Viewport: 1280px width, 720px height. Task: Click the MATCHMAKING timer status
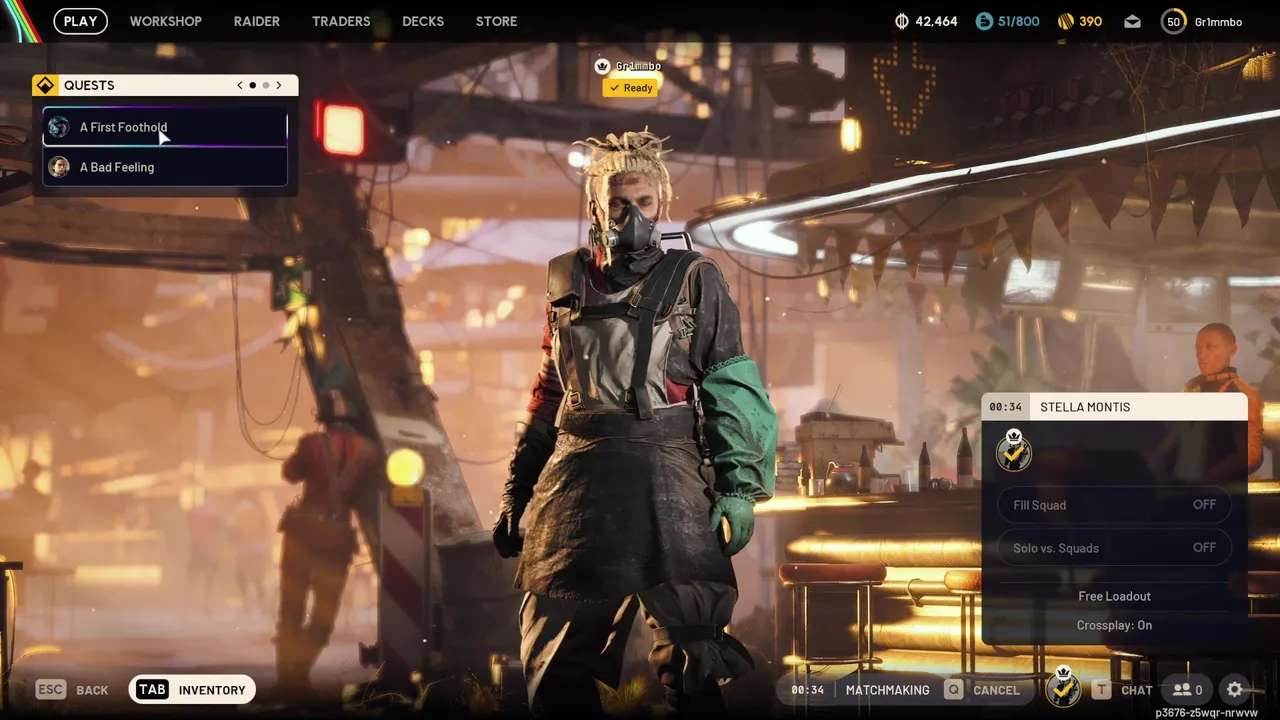pyautogui.click(x=860, y=690)
